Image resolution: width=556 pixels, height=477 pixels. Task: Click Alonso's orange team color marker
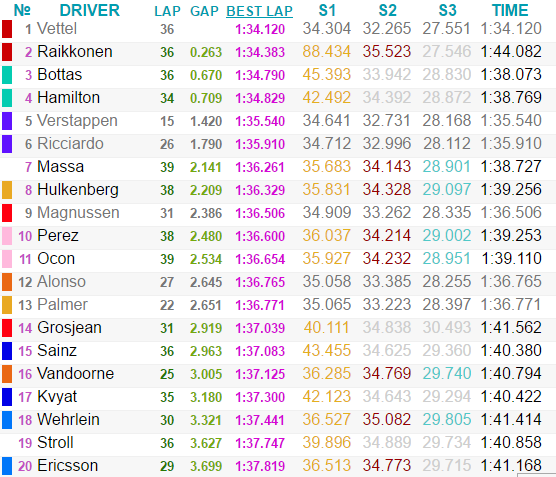tap(7, 282)
